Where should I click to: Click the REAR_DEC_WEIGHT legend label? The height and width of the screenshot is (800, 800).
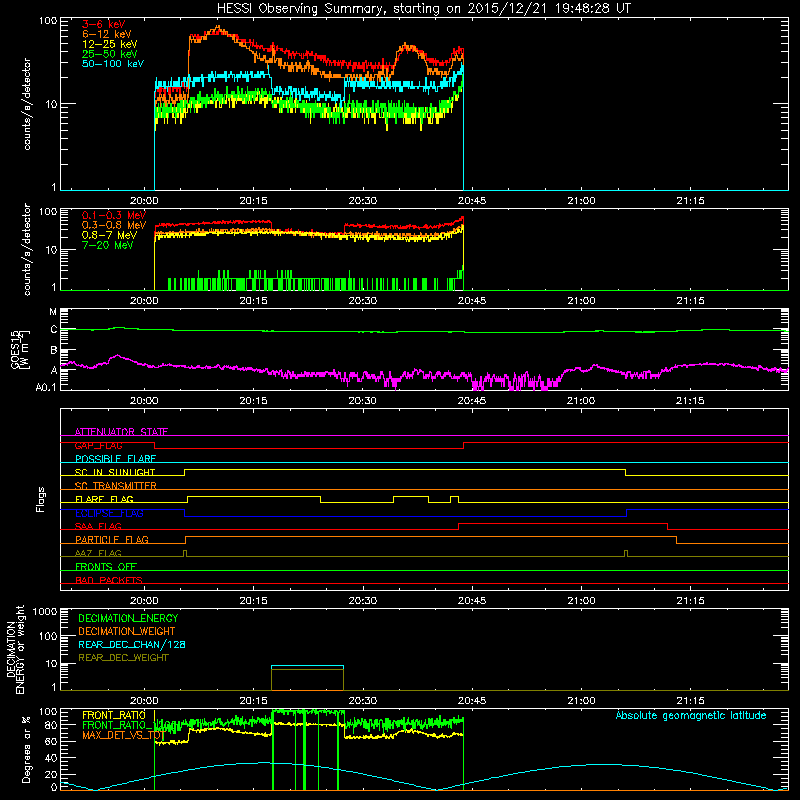(x=123, y=658)
